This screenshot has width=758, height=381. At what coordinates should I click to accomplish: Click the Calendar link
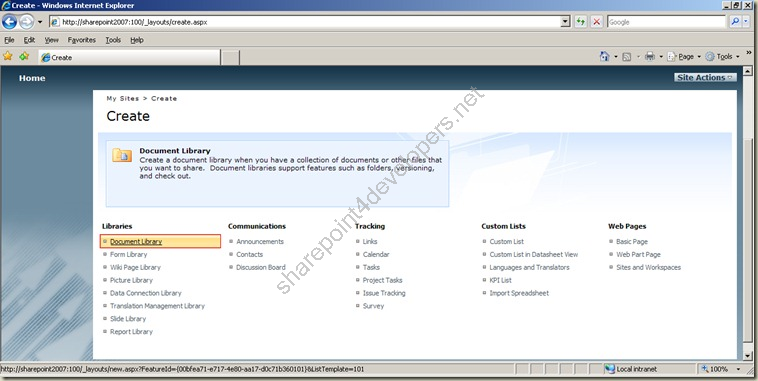(x=376, y=254)
